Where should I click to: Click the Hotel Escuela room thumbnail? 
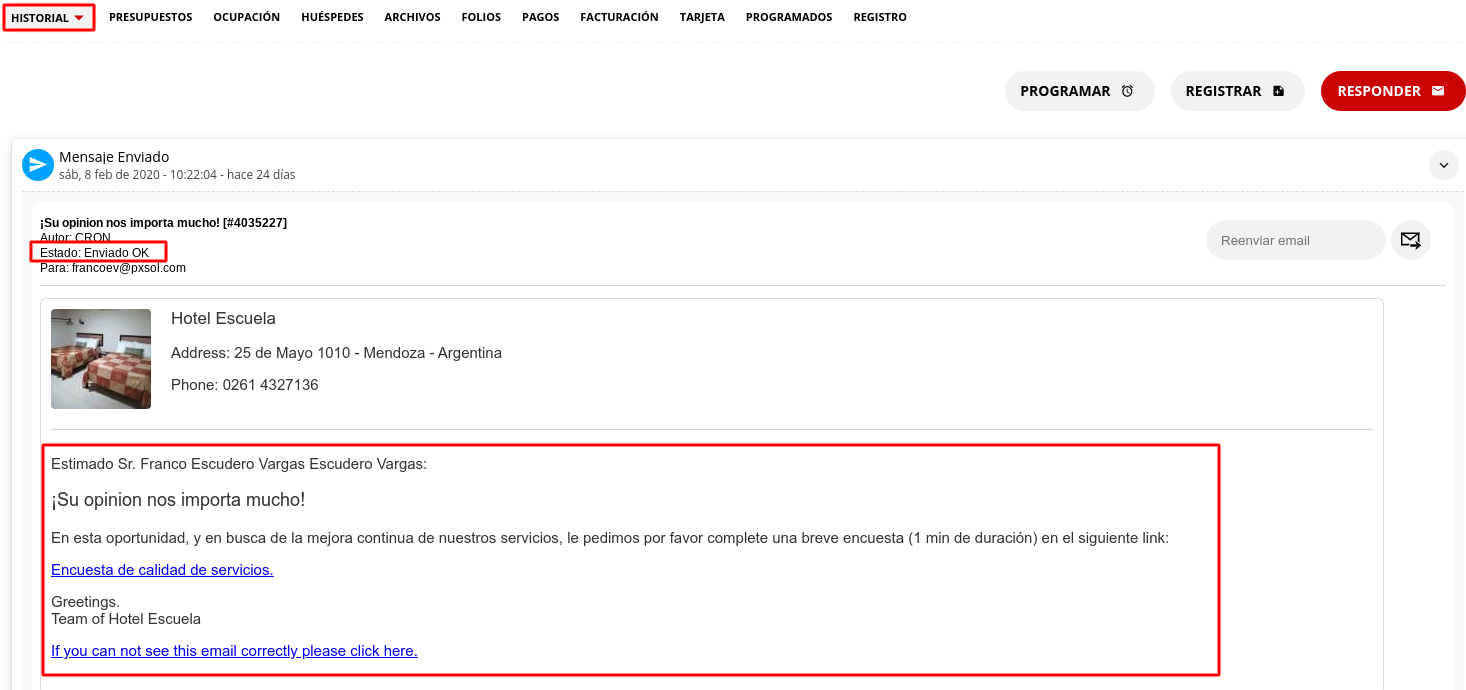(x=101, y=359)
